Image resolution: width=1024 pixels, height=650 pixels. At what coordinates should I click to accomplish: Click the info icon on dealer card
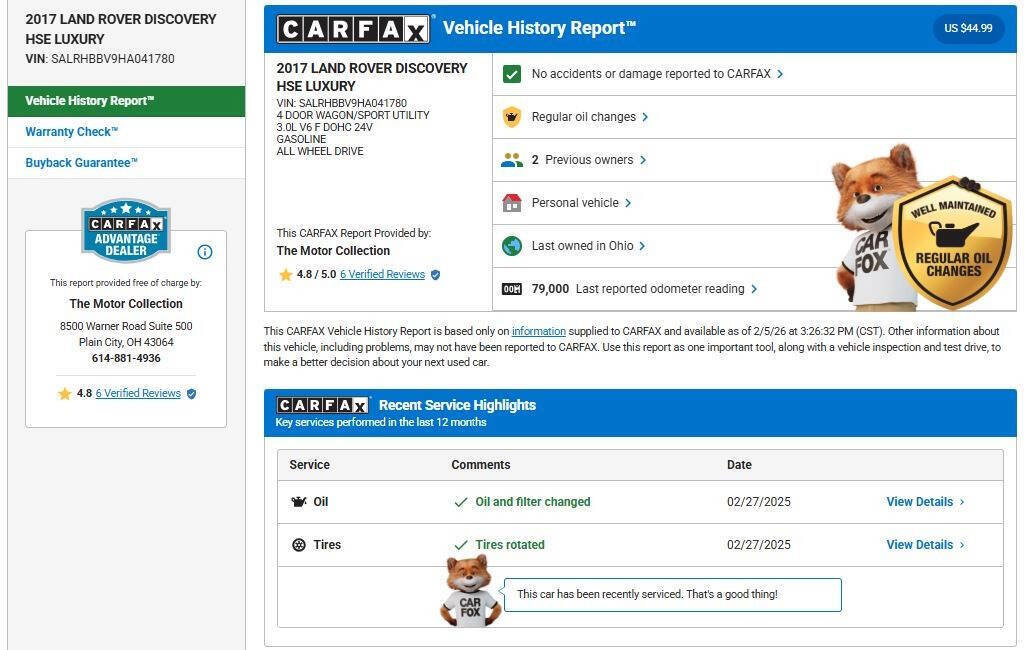[205, 252]
